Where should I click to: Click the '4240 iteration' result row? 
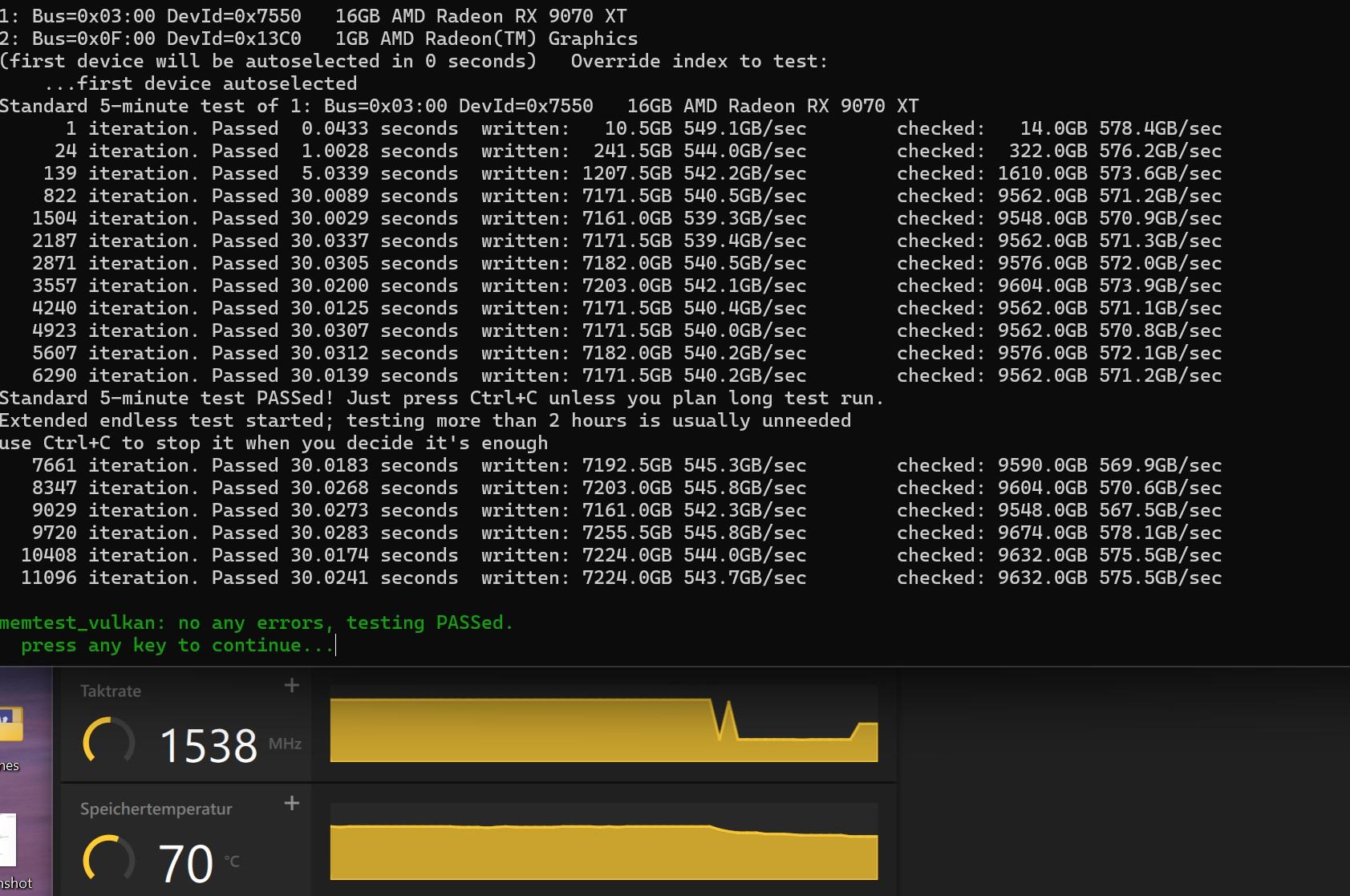coord(627,308)
